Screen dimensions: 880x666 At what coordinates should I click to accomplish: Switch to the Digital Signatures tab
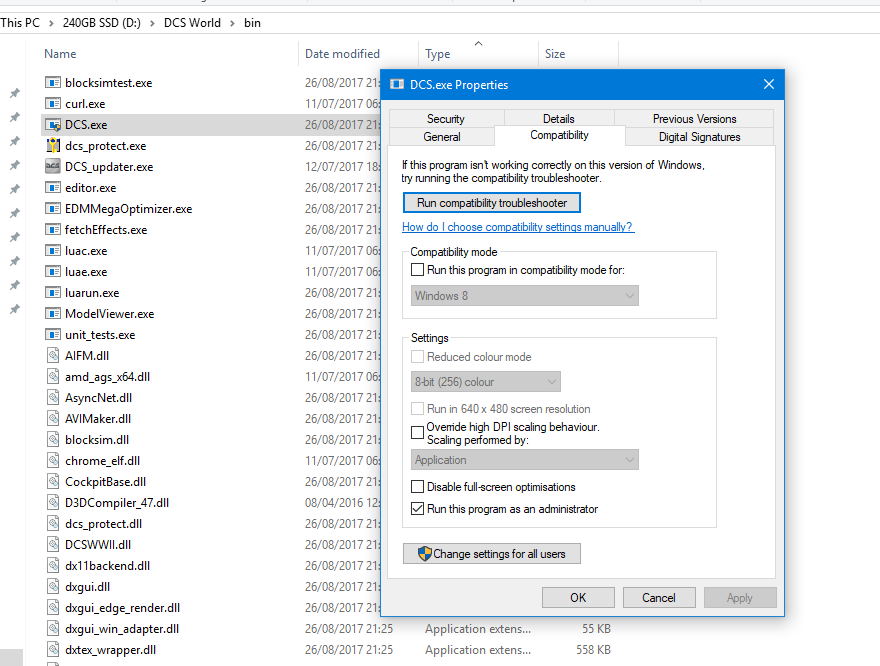(x=699, y=136)
